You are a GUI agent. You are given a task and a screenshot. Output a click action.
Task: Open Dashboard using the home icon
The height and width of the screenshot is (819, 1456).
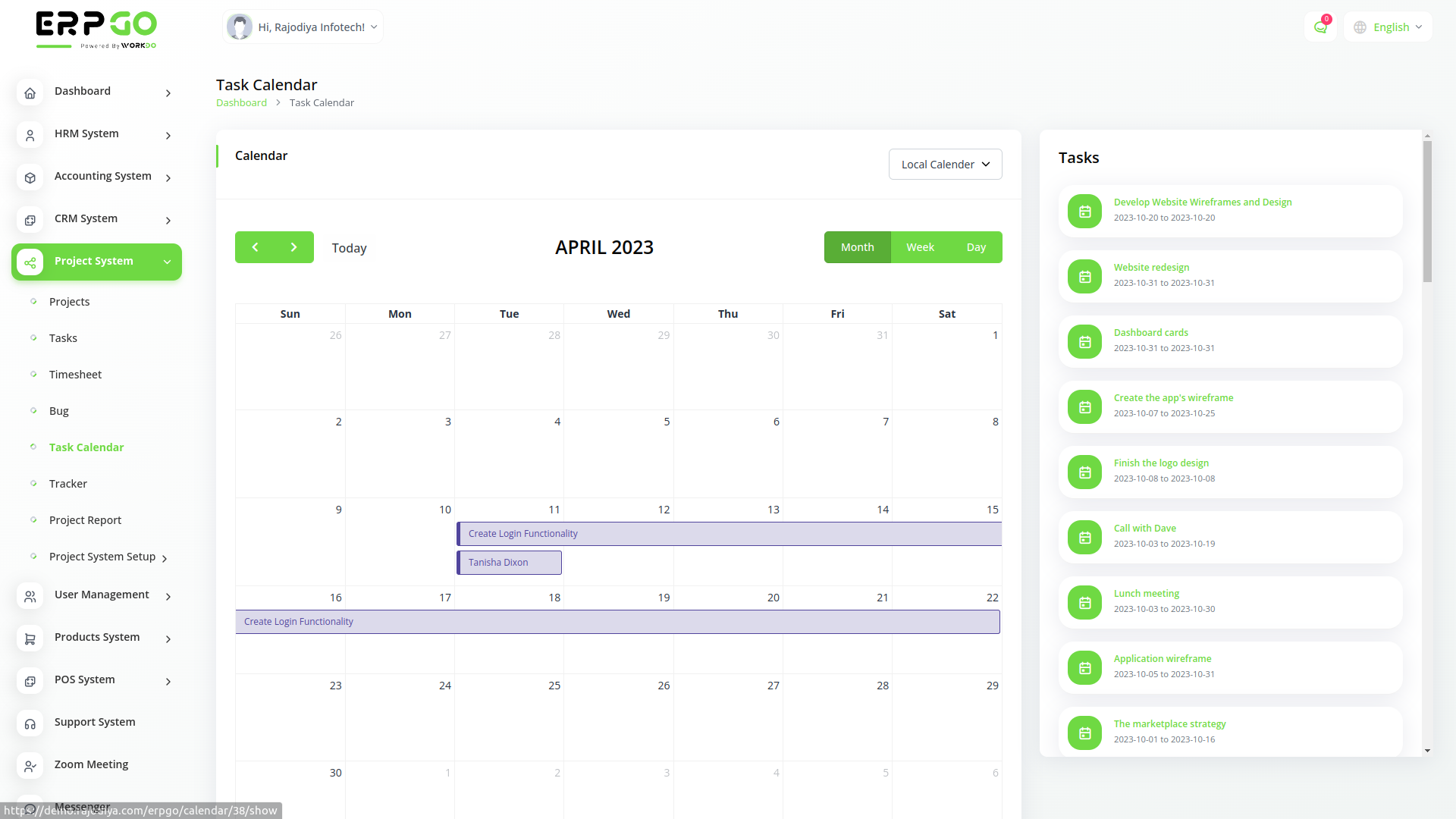coord(30,93)
